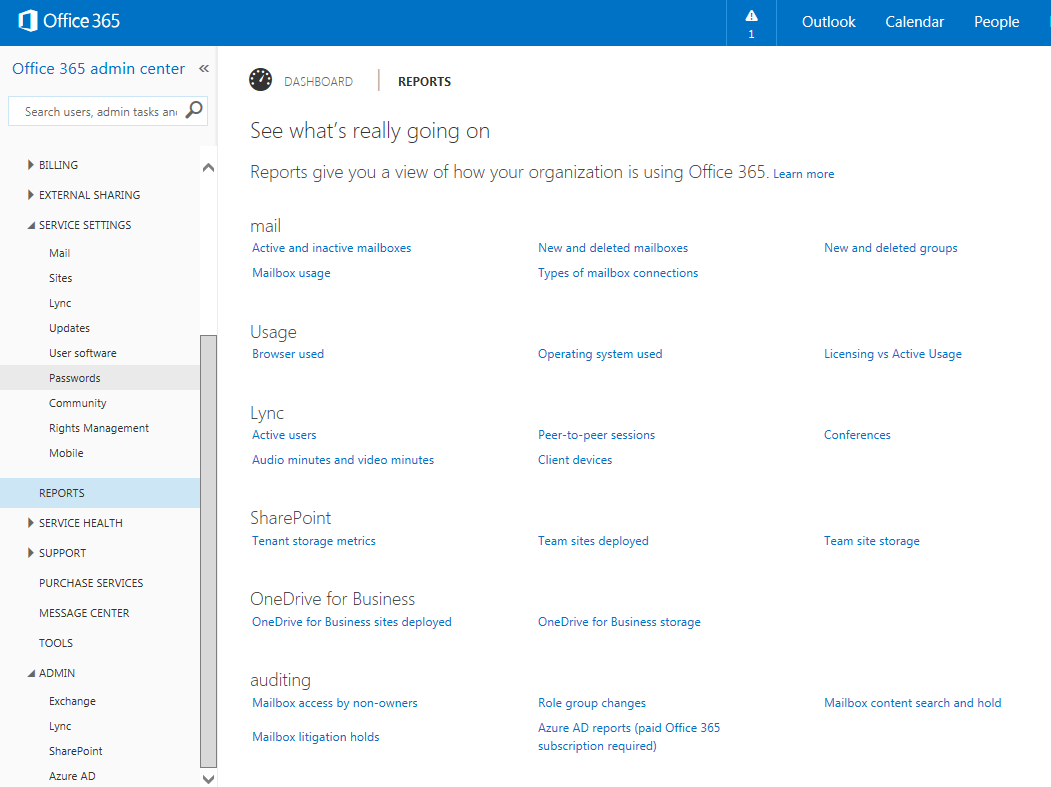Open Mailbox content search and hold

pos(912,703)
